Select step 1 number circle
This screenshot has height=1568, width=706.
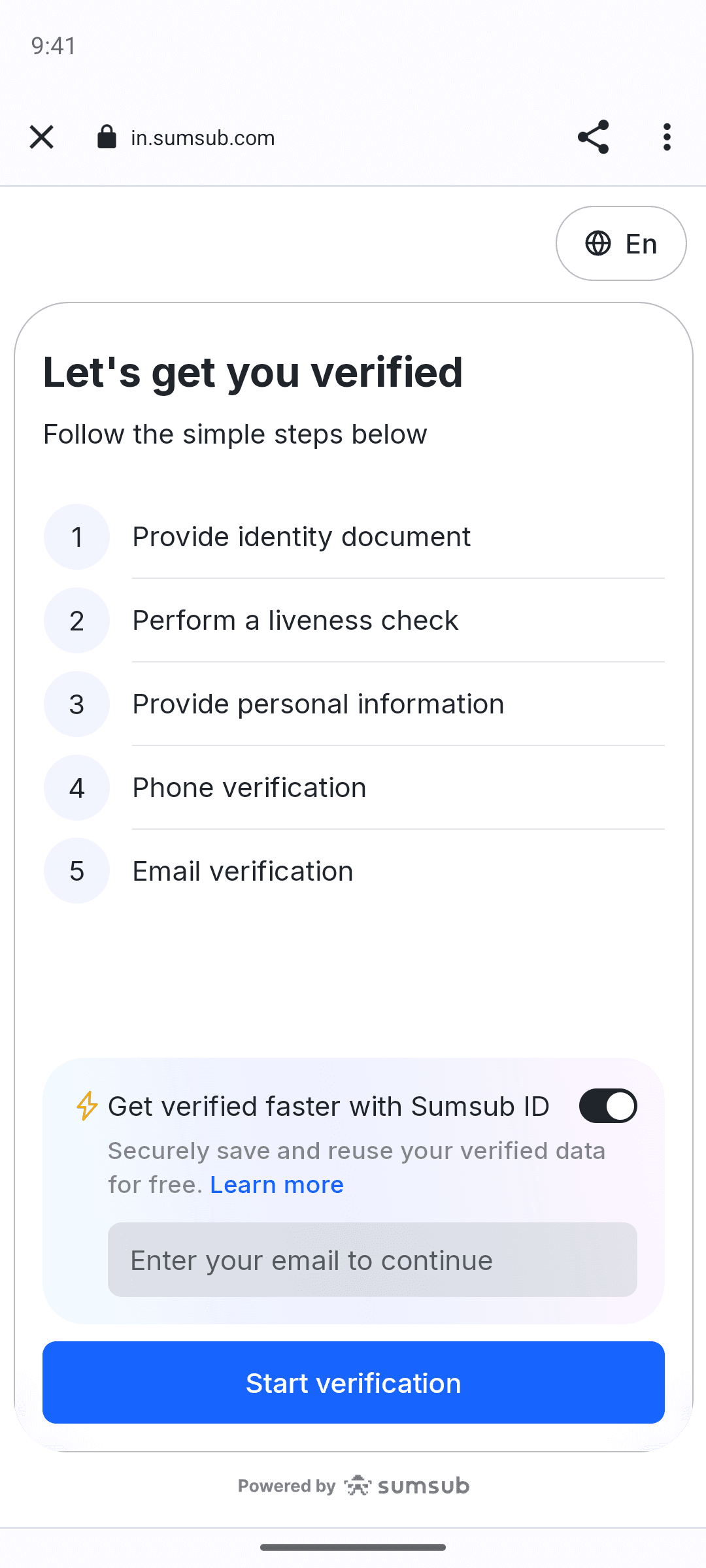point(76,536)
